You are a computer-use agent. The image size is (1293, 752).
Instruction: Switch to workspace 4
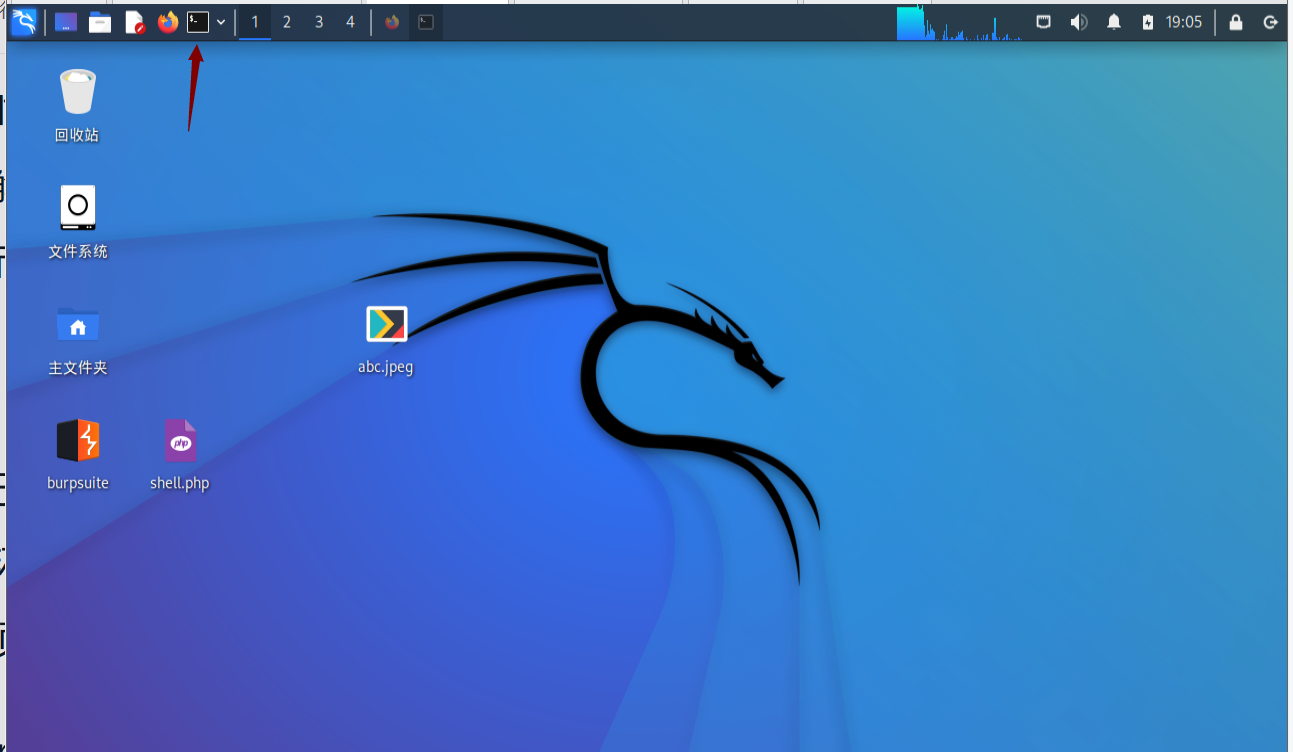[350, 22]
